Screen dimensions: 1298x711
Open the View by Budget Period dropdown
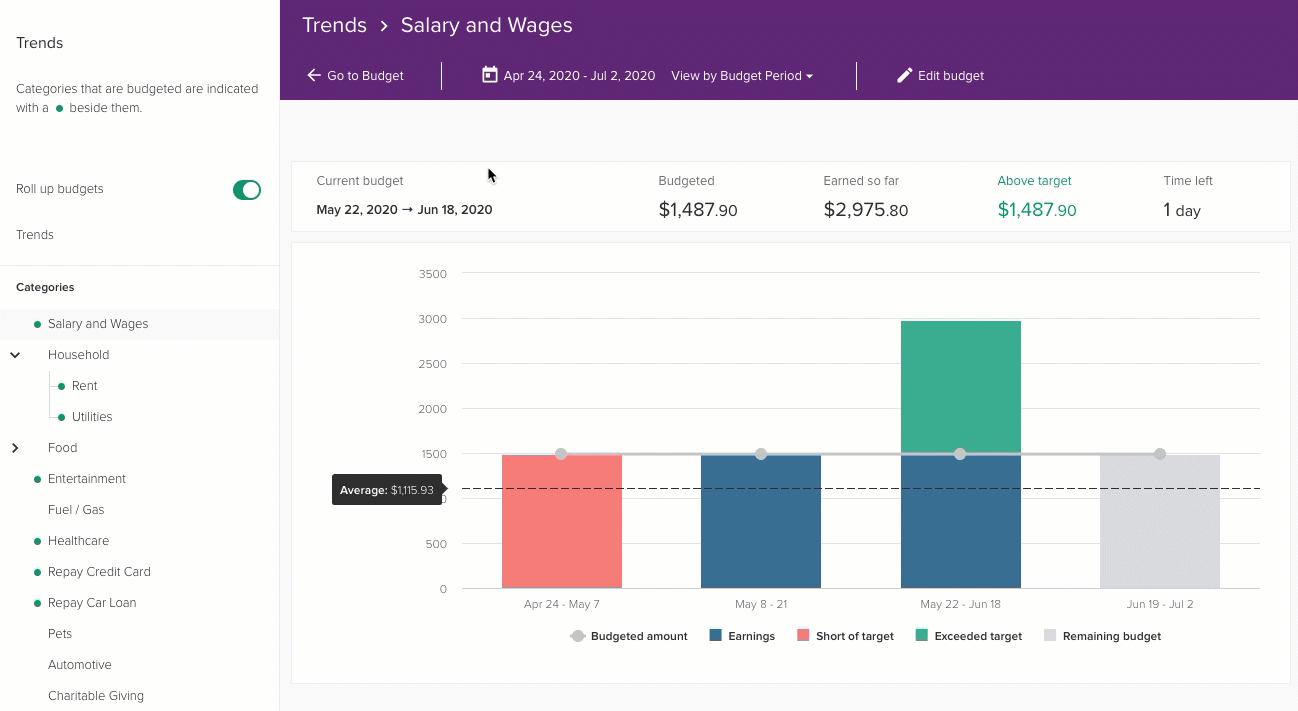(741, 75)
